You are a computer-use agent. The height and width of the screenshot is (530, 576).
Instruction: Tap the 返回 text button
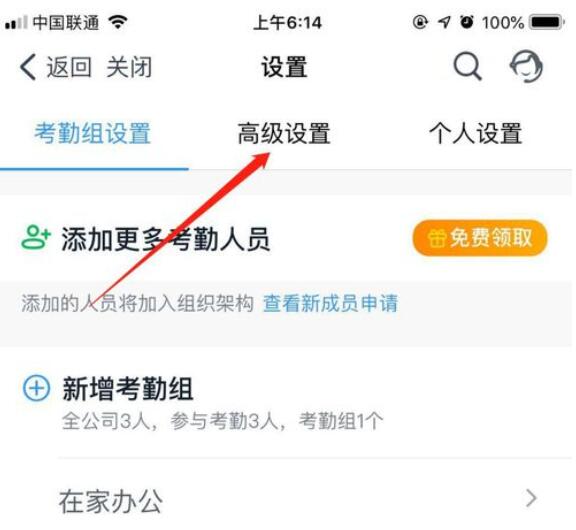pos(69,67)
